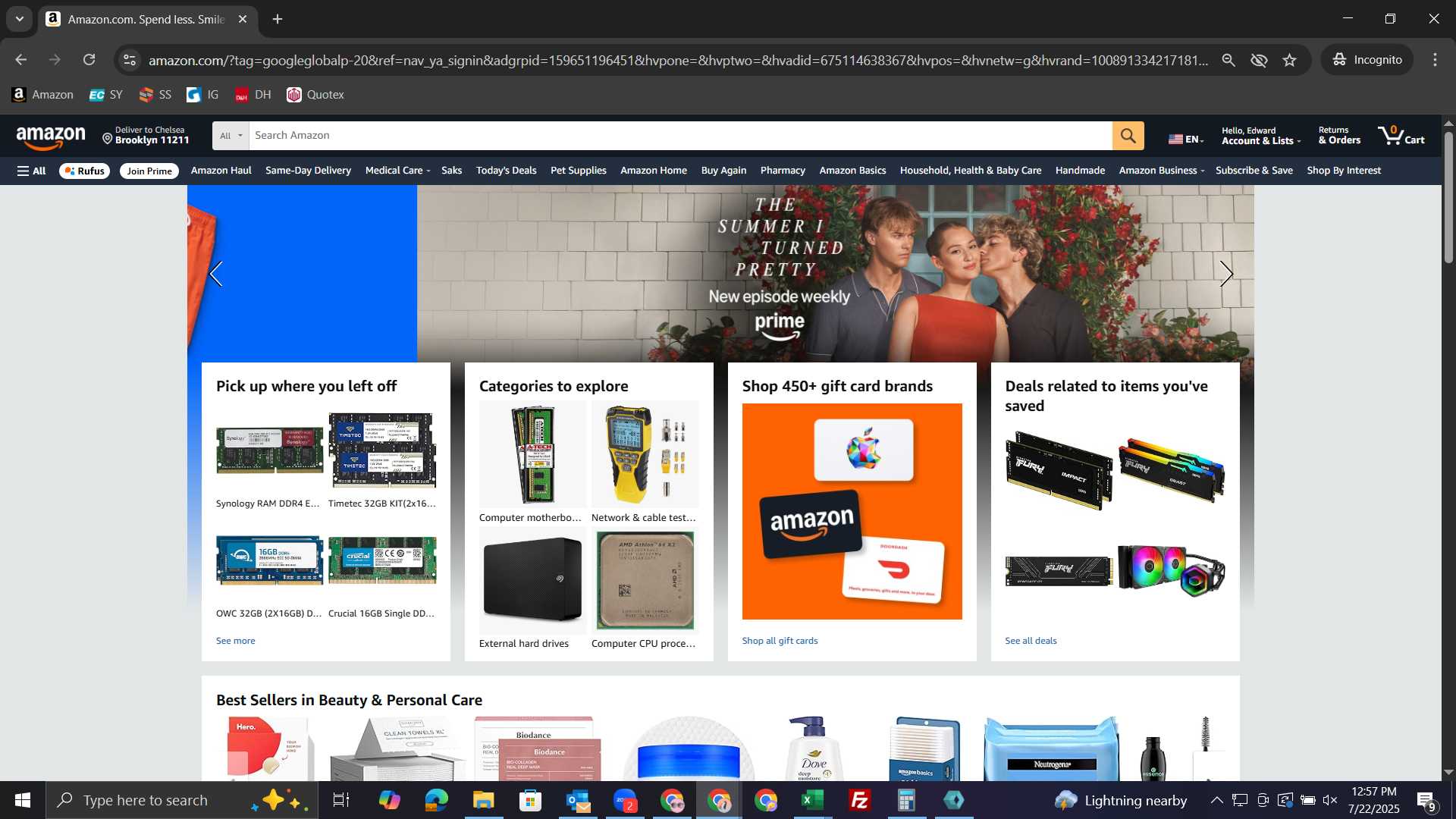The width and height of the screenshot is (1456, 819).
Task: Expand Account & Lists dropdown
Action: pyautogui.click(x=1260, y=136)
